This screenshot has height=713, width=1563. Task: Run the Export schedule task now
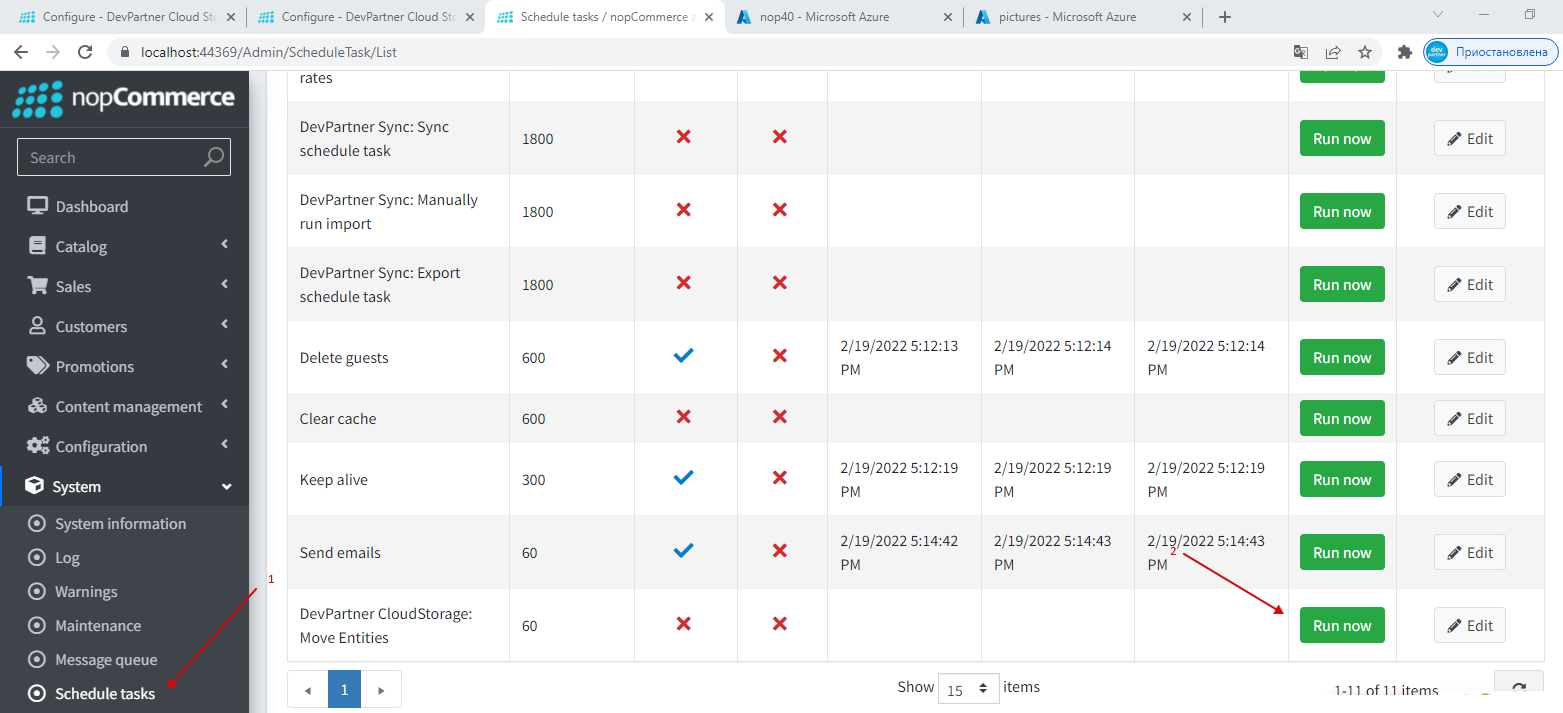(1342, 284)
